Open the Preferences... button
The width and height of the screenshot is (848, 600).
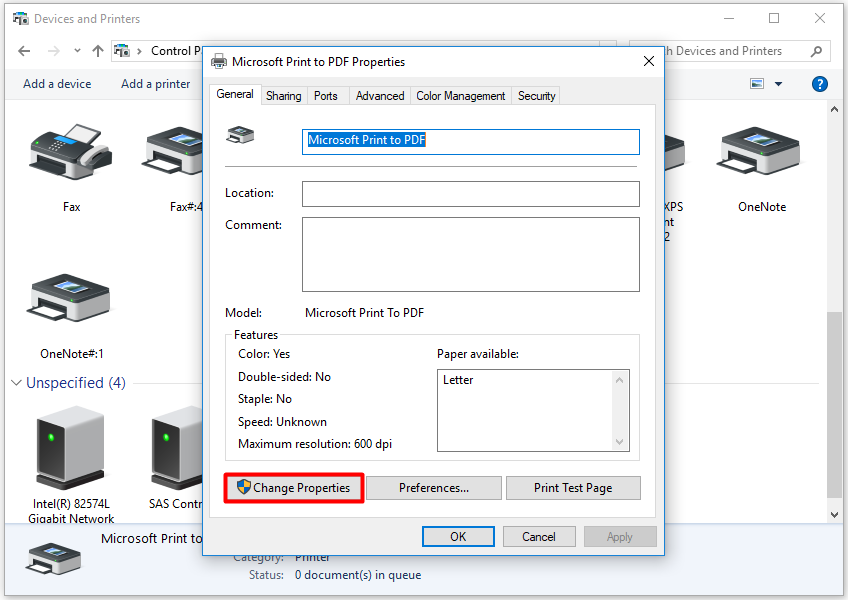tap(434, 488)
